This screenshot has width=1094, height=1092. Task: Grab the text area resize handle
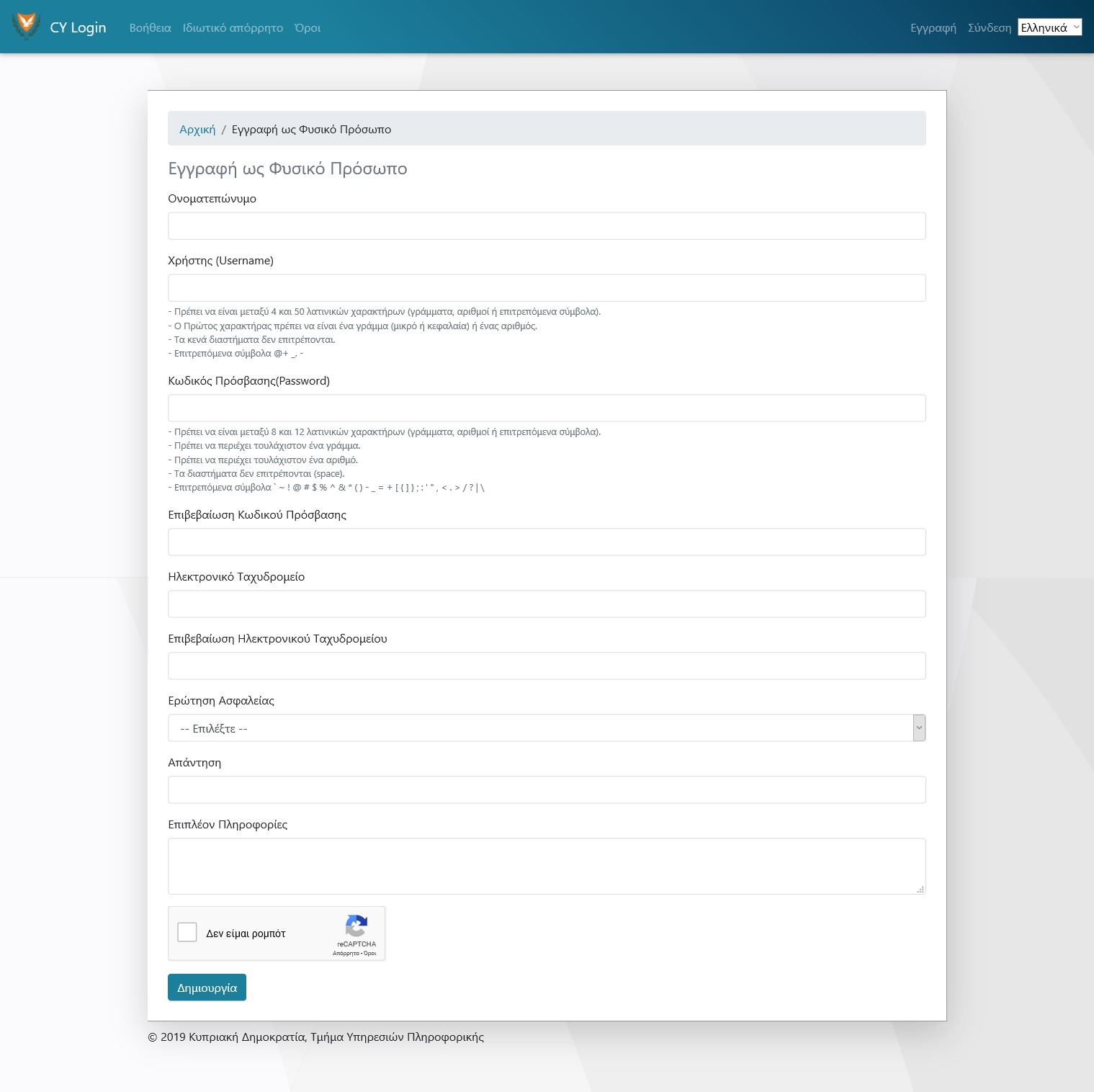point(920,890)
